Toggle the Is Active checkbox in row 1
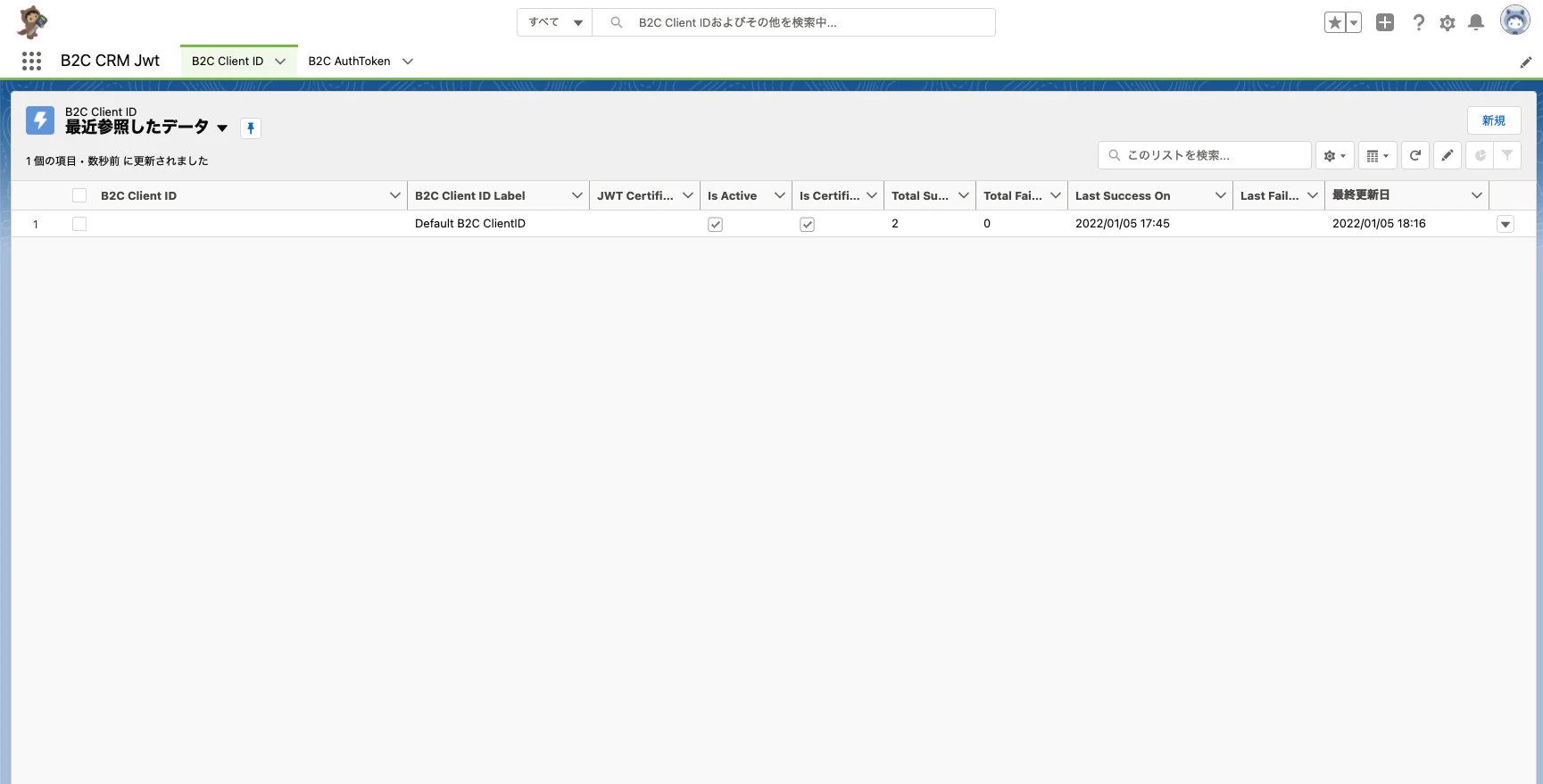Screen dimensions: 1543x784 [x=715, y=225]
